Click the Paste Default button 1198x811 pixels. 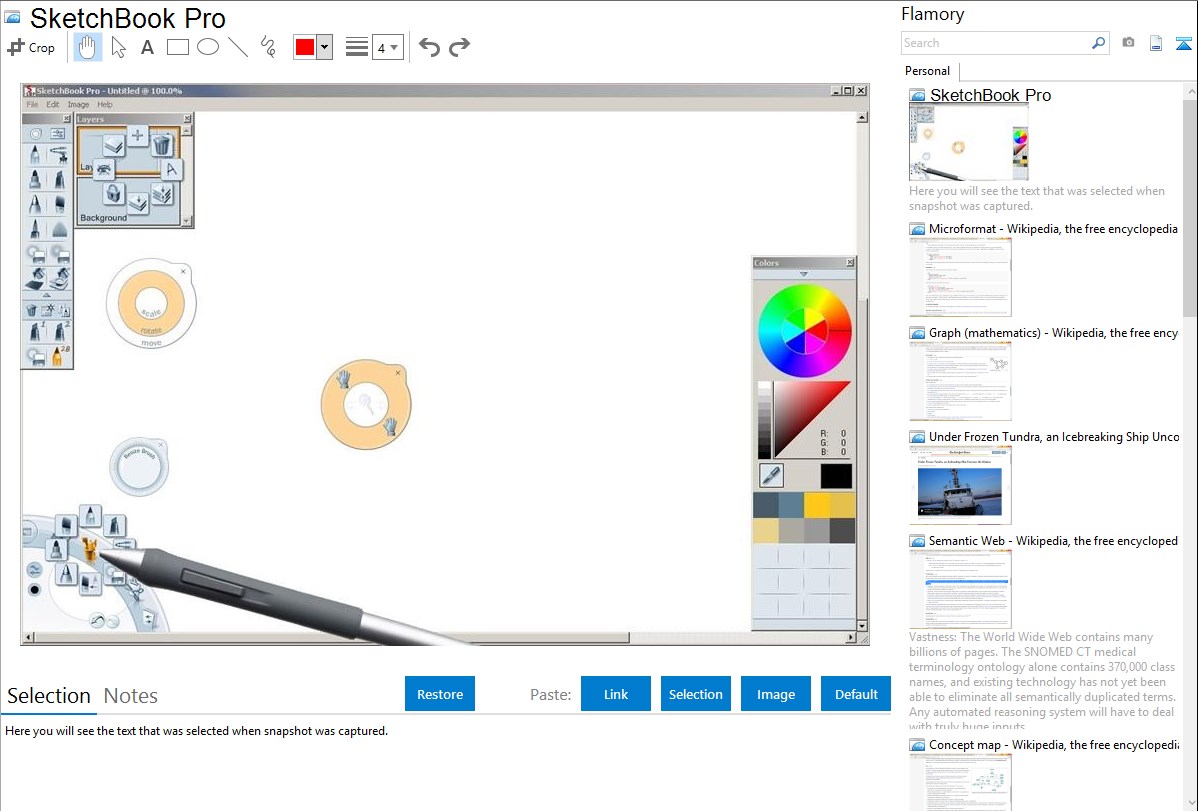(856, 694)
